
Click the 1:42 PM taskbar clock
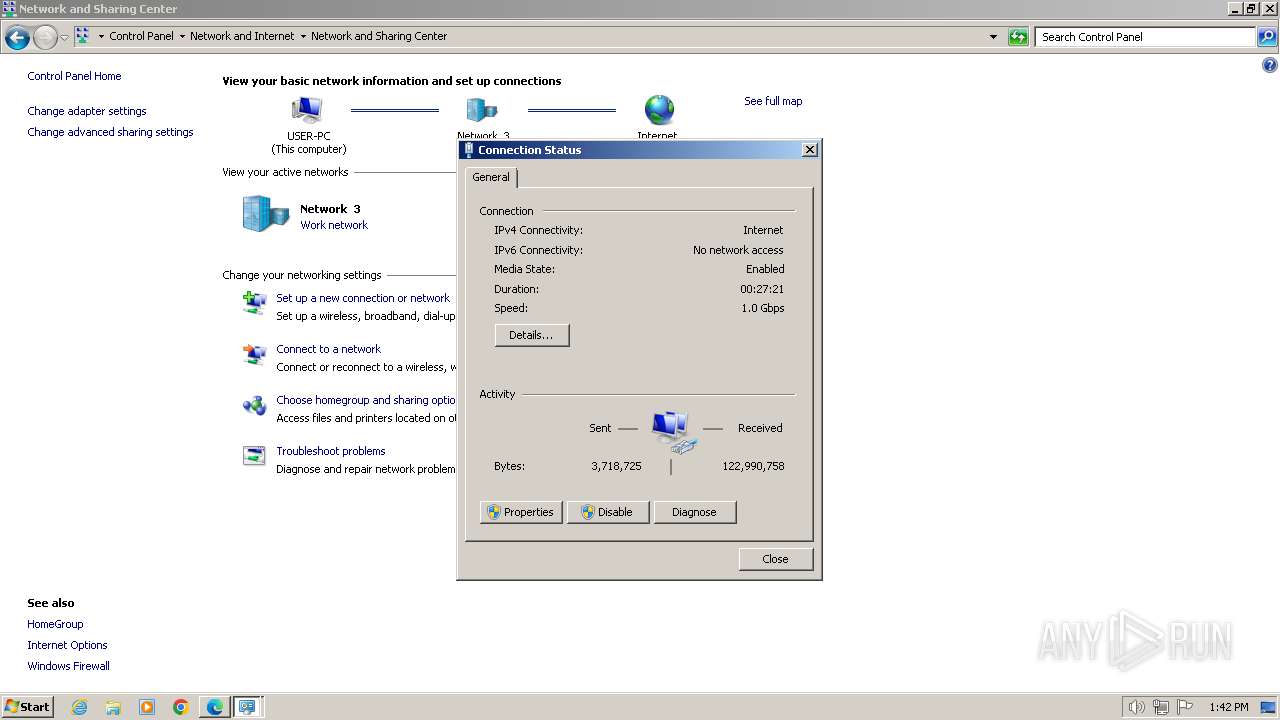coord(1229,707)
